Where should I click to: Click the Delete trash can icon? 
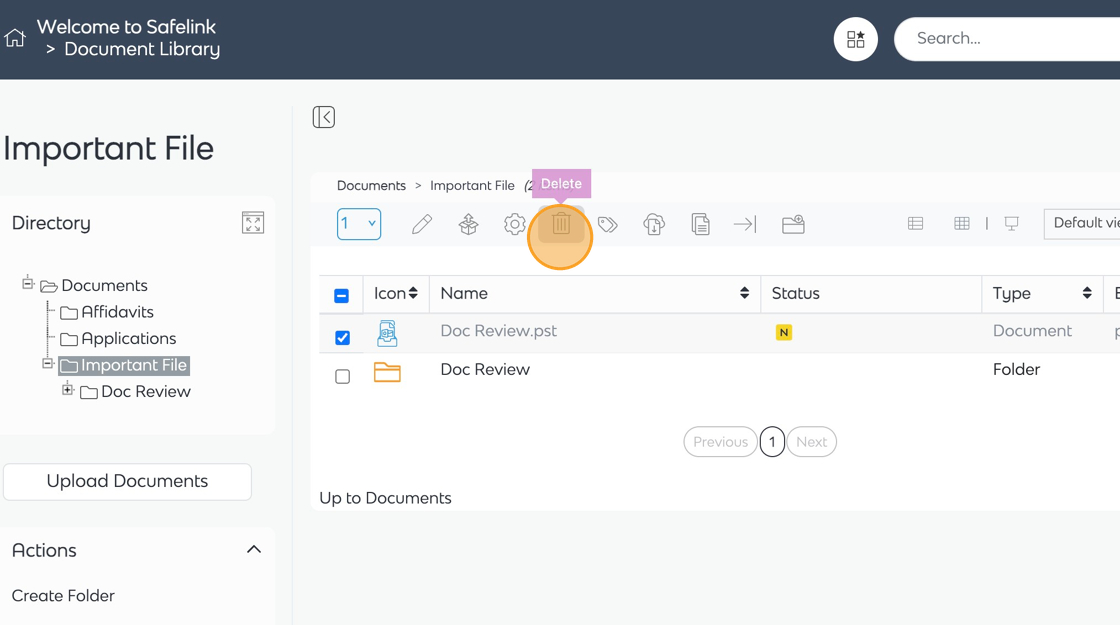(561, 224)
